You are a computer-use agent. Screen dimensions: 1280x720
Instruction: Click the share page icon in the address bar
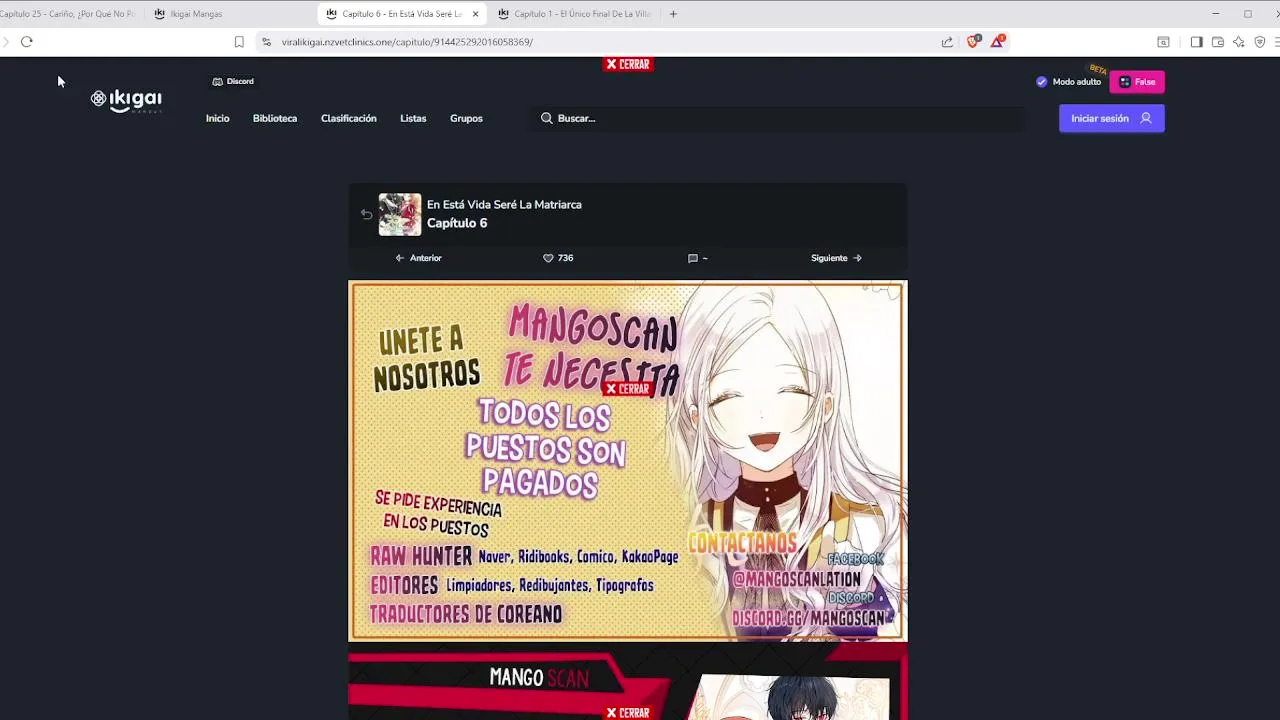[x=947, y=42]
